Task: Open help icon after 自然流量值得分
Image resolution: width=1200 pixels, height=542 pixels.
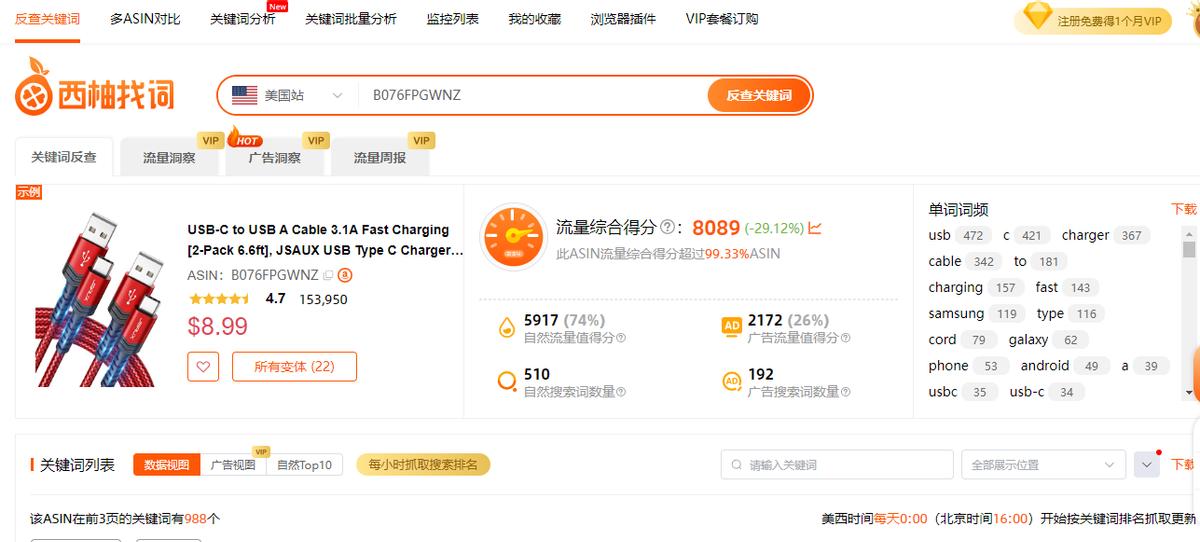Action: click(x=621, y=338)
